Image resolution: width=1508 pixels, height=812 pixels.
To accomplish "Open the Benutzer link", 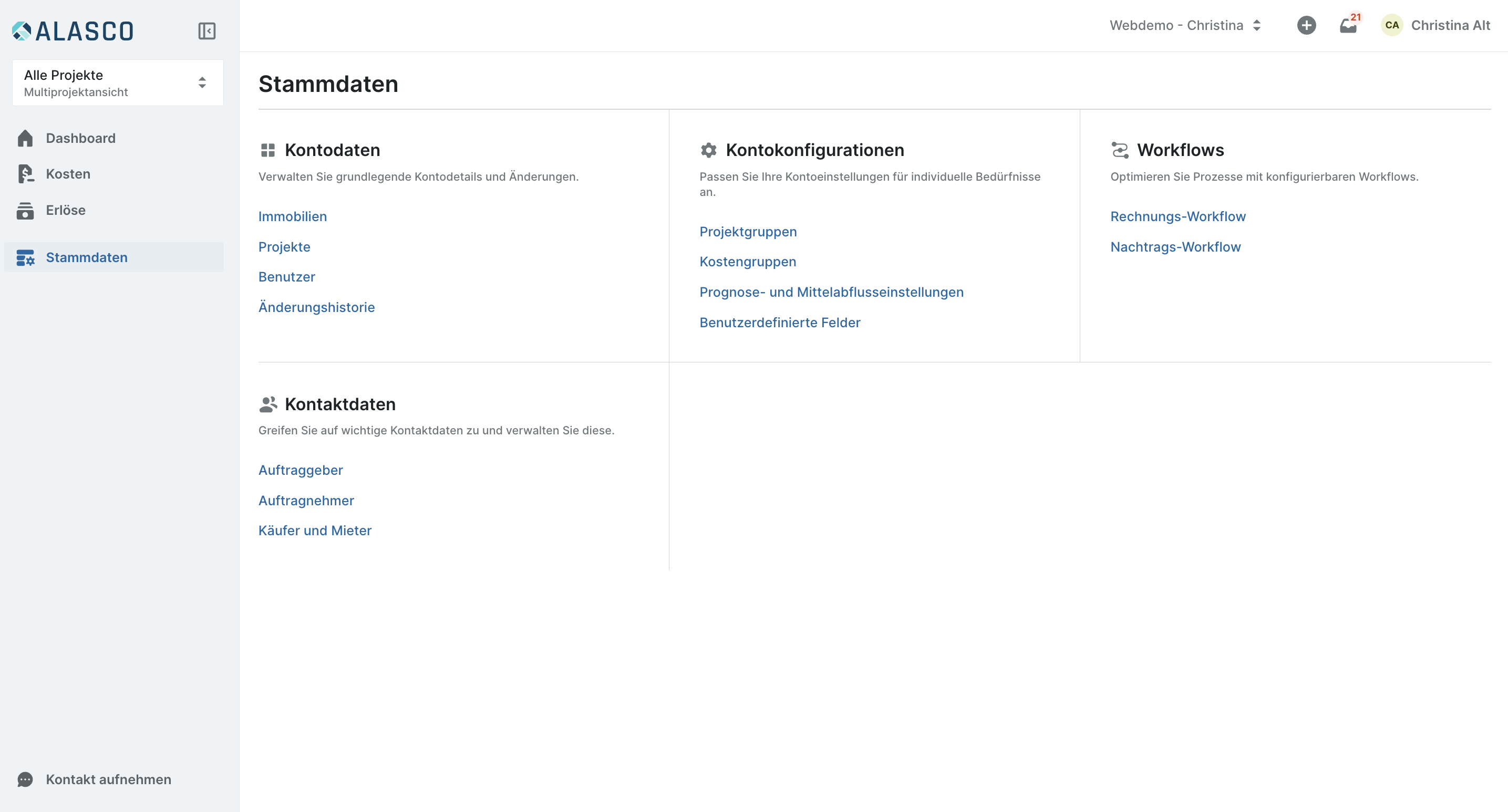I will coord(287,277).
